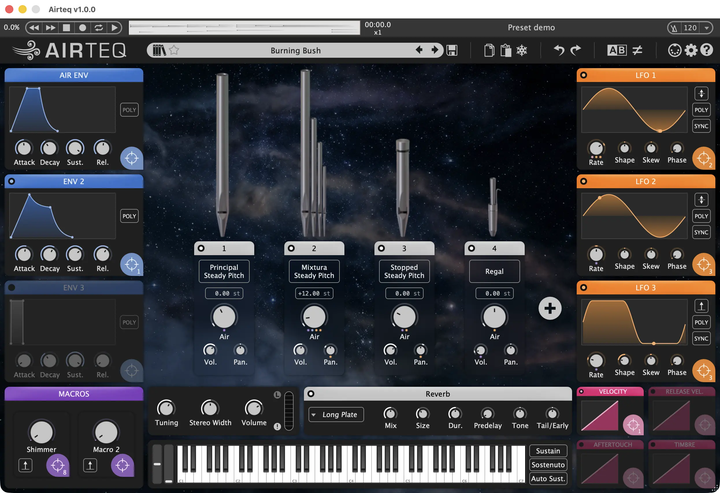This screenshot has height=493, width=720.
Task: Toggle the Auto Sust. button
Action: 548,478
